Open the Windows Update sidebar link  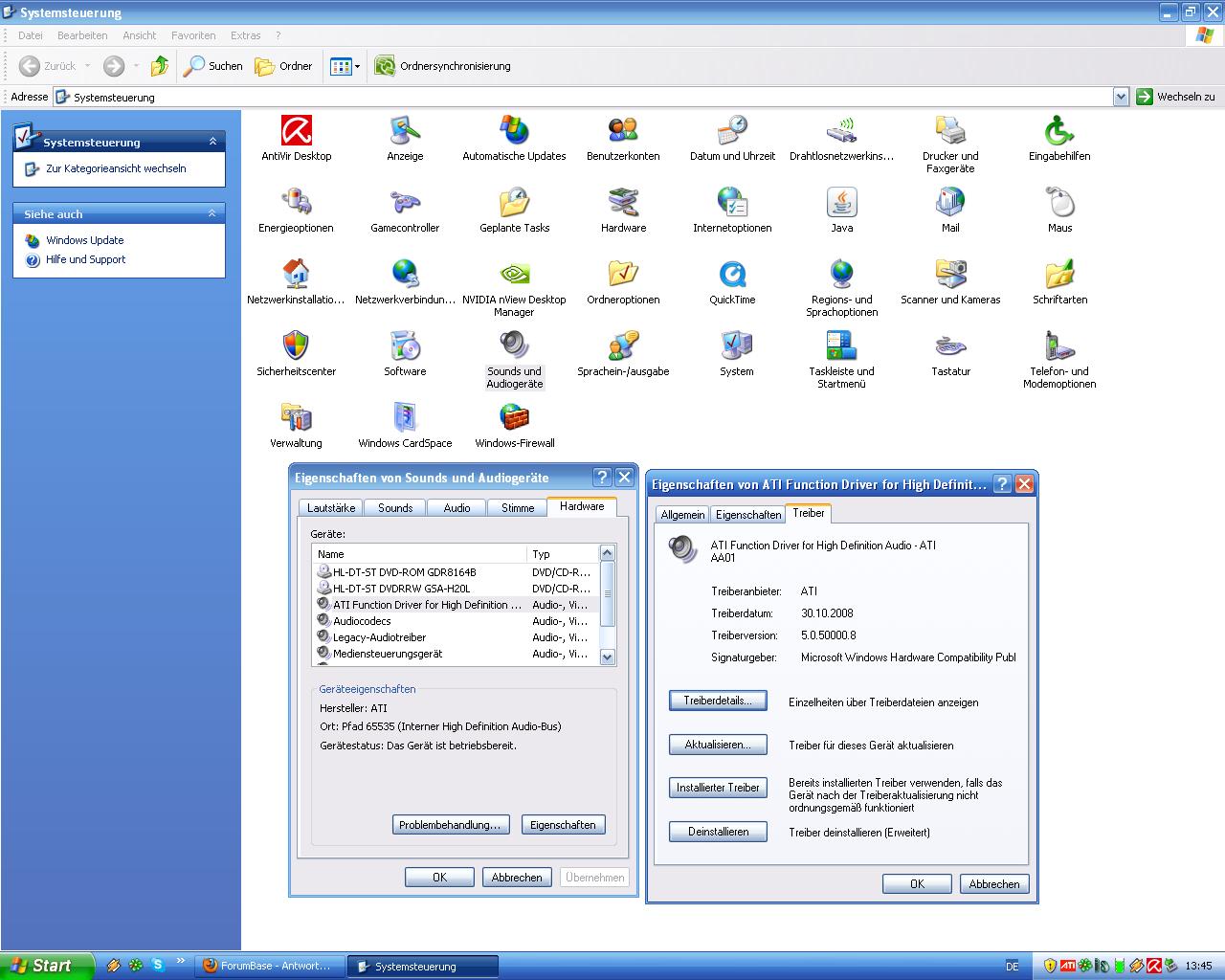click(85, 240)
